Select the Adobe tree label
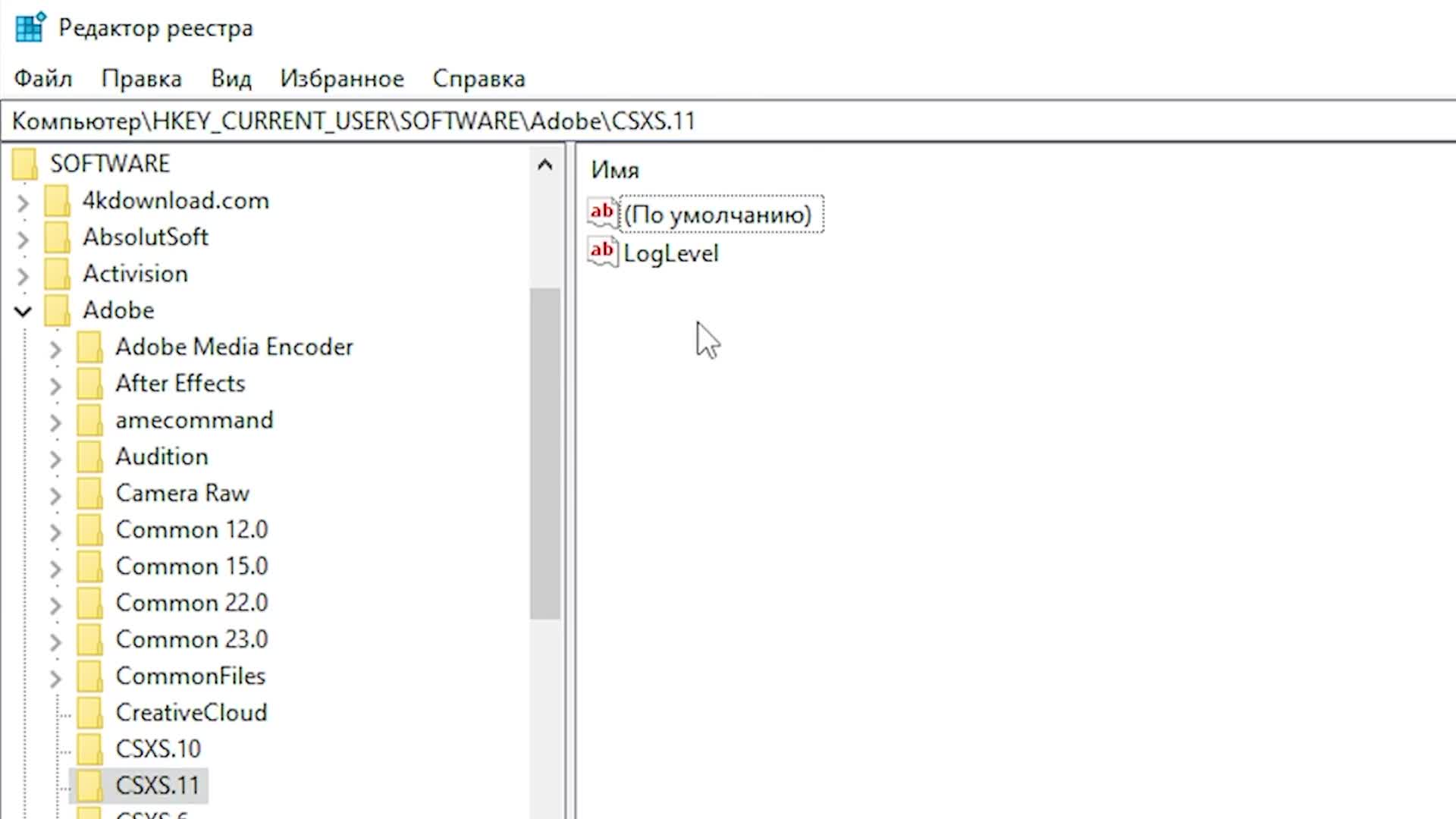Viewport: 1456px width, 819px height. coord(118,310)
